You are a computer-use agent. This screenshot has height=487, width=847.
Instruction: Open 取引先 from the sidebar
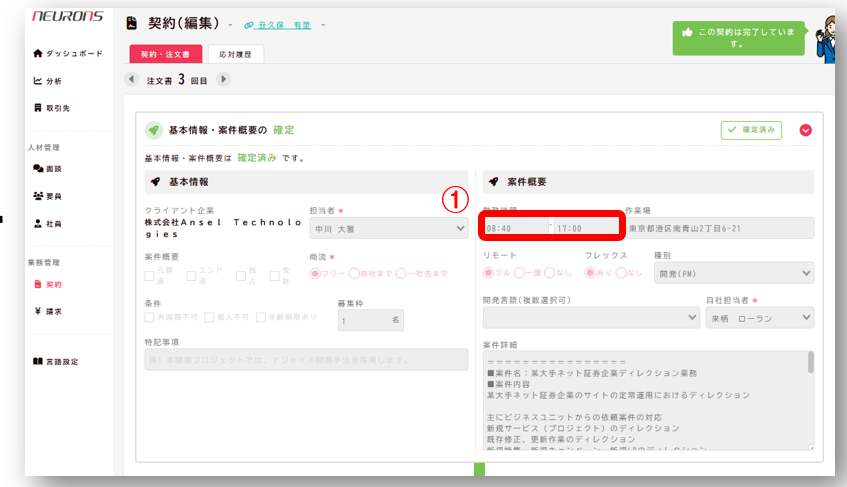(x=38, y=108)
